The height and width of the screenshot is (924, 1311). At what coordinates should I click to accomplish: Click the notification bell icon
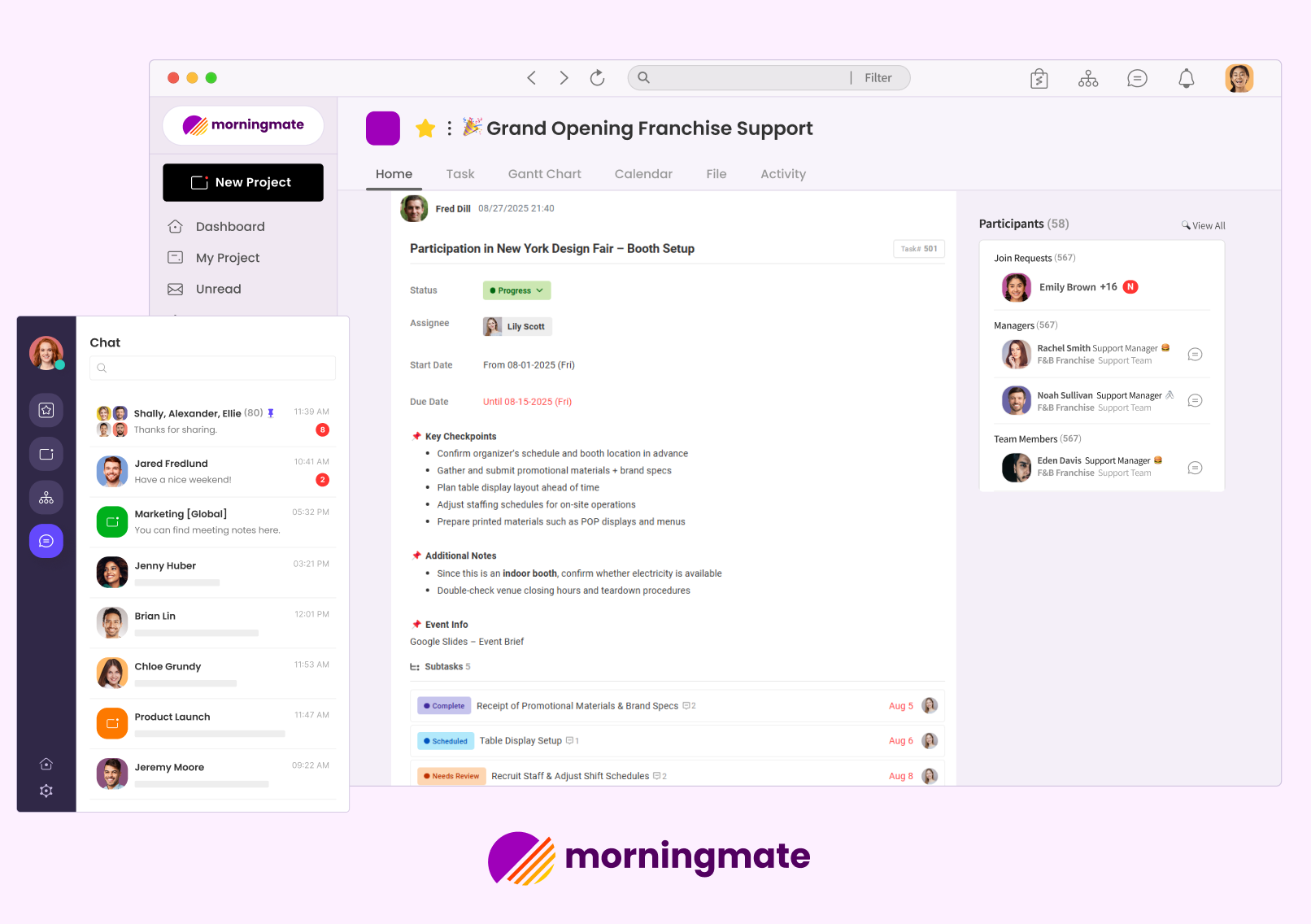coord(1186,78)
